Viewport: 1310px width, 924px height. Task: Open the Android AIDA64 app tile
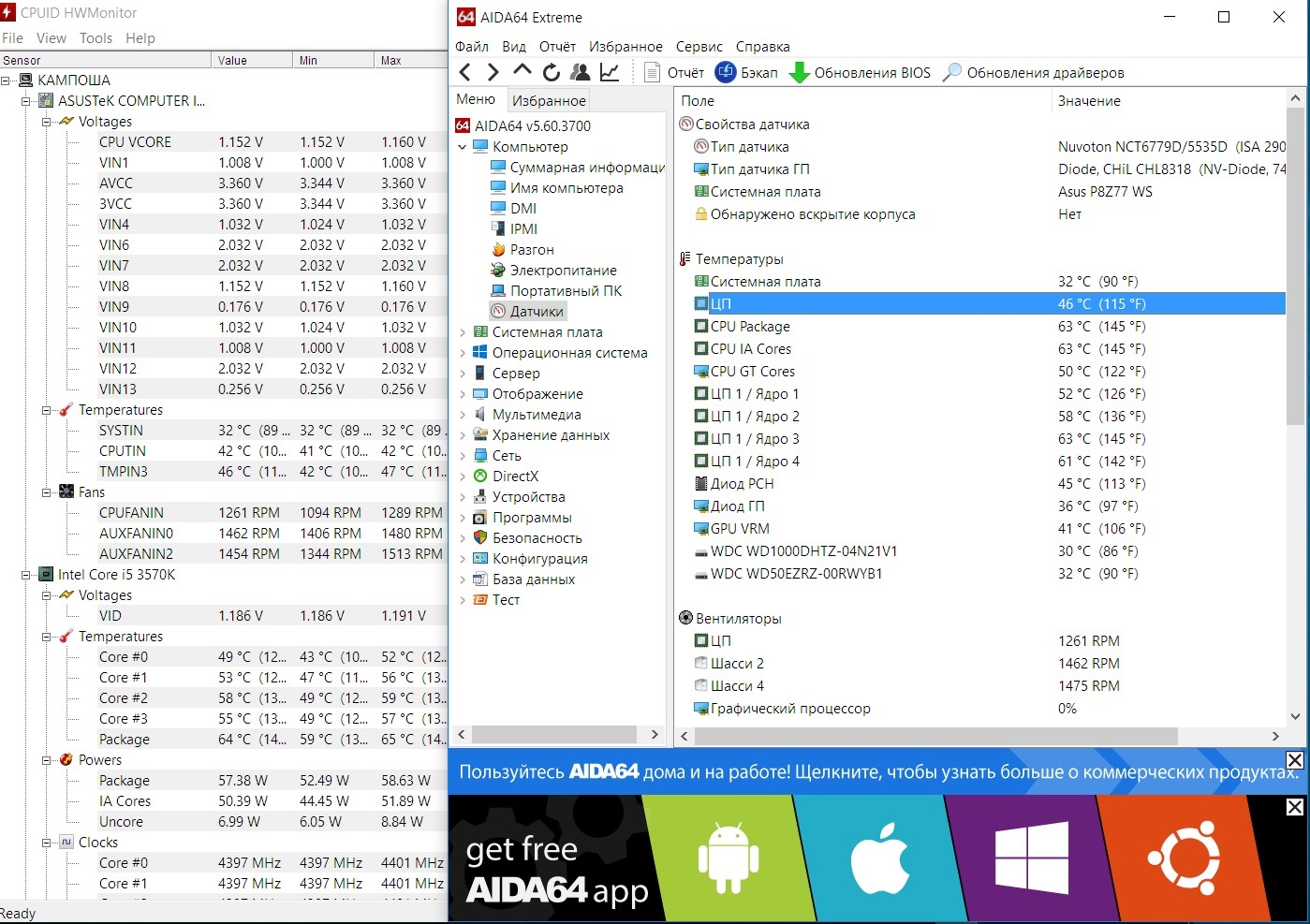pos(729,859)
